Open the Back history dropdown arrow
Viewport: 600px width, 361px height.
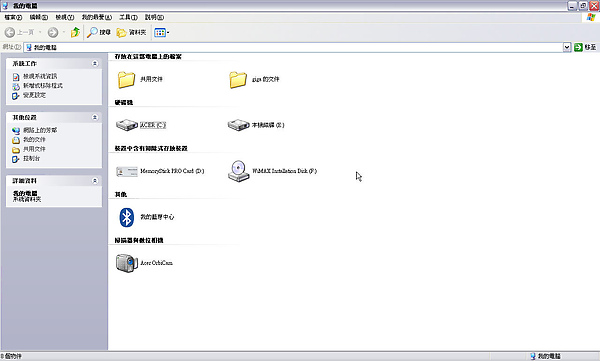(40, 33)
